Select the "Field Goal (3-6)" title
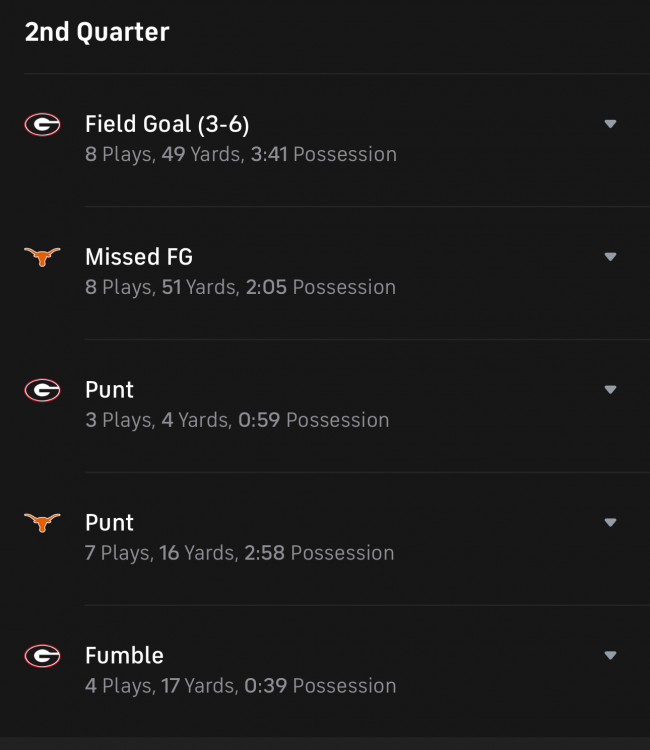This screenshot has width=650, height=750. tap(167, 124)
